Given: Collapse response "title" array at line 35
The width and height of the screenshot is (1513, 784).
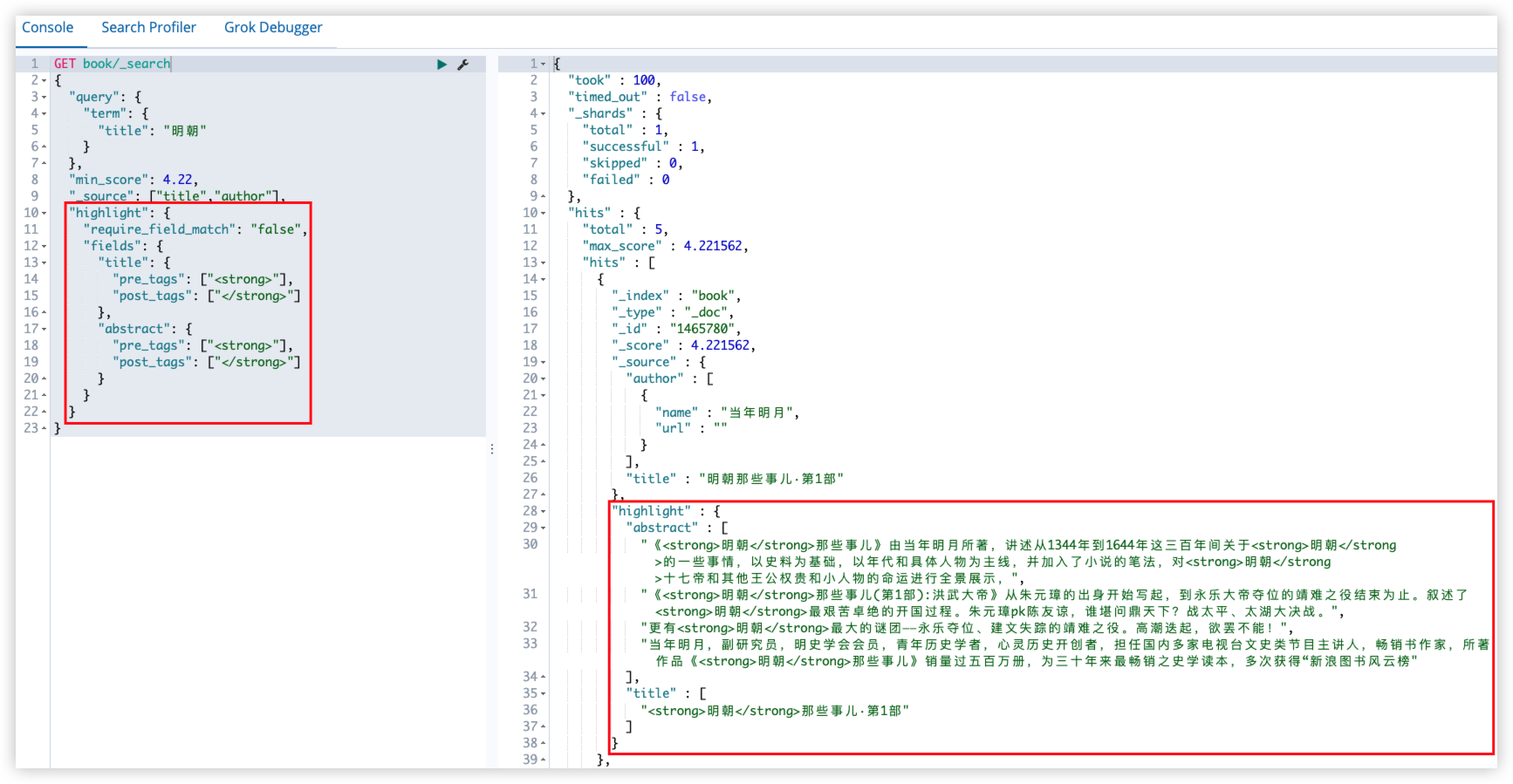Looking at the screenshot, I should point(544,693).
